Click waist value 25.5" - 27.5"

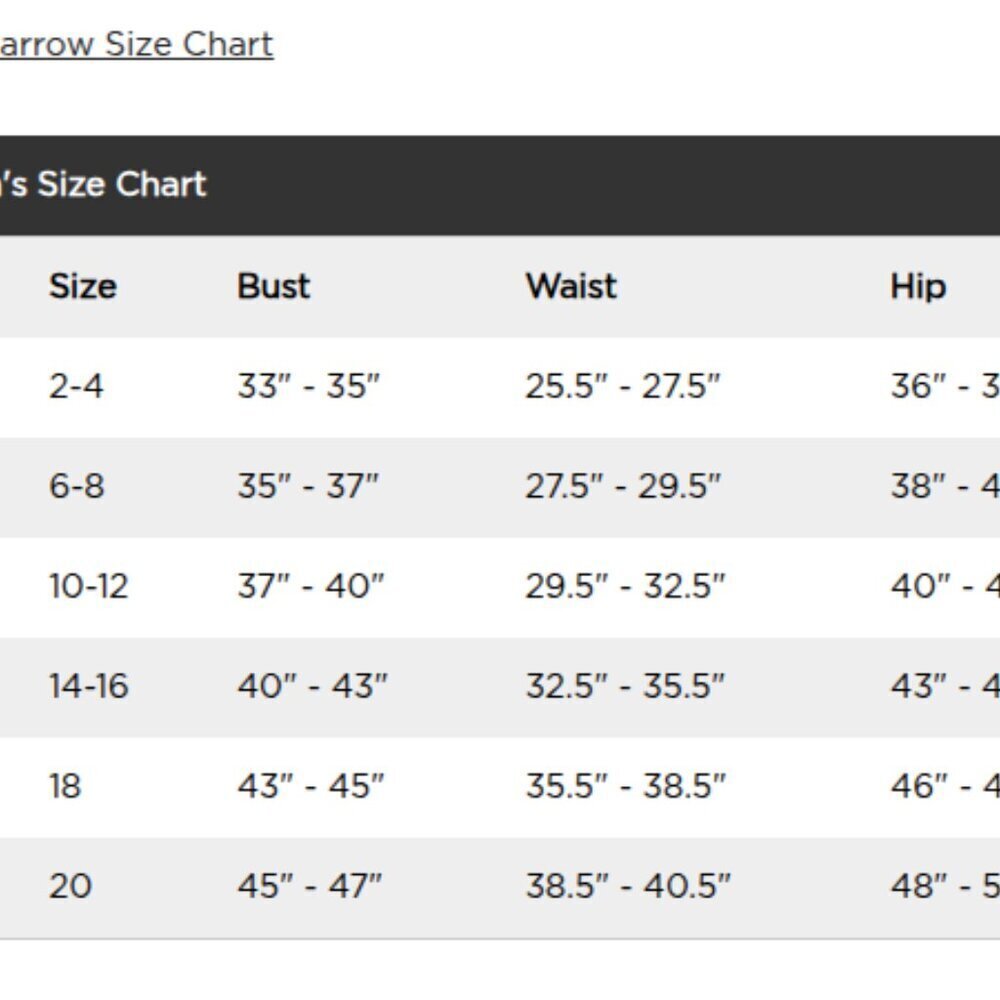point(623,386)
